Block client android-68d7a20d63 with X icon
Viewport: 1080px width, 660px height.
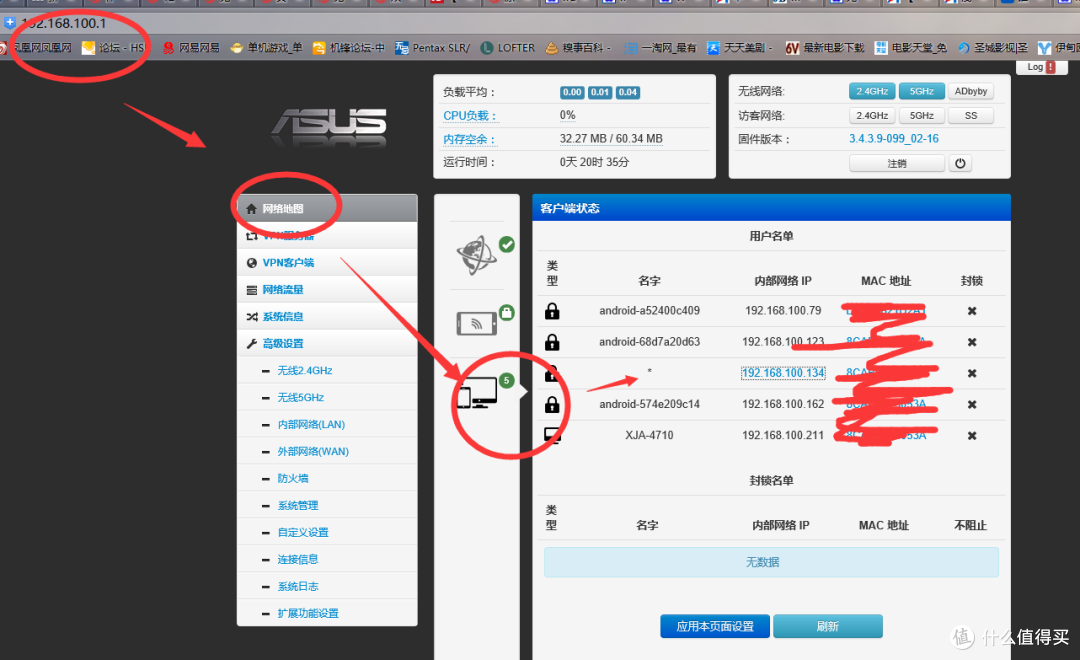[x=972, y=342]
